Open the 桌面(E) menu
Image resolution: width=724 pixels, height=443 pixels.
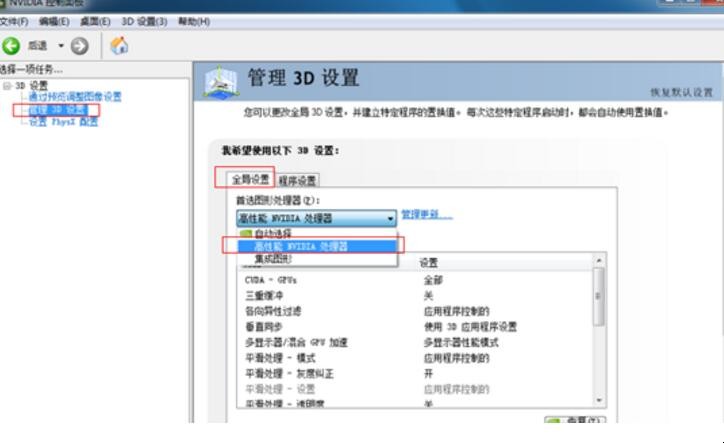pos(95,21)
